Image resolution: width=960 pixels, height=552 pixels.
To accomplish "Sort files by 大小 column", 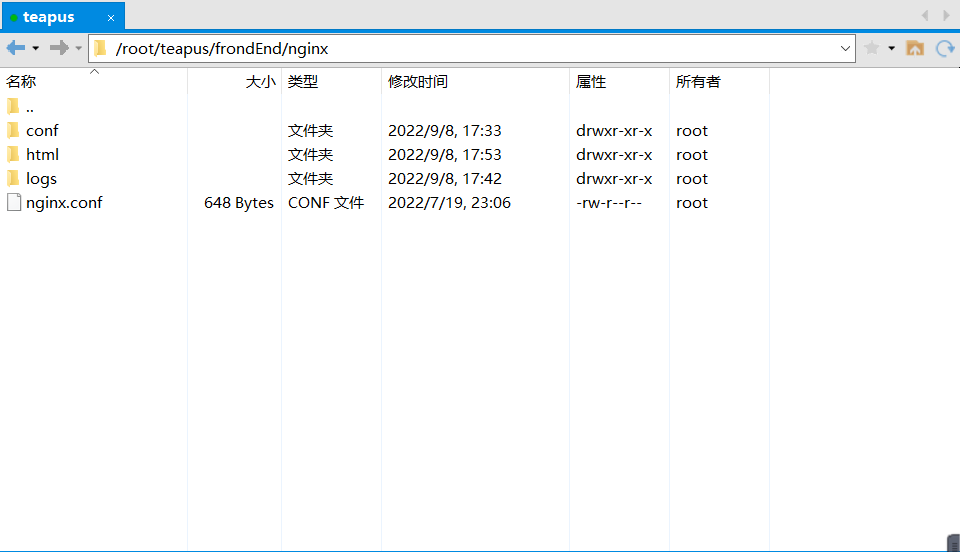I will pos(260,82).
